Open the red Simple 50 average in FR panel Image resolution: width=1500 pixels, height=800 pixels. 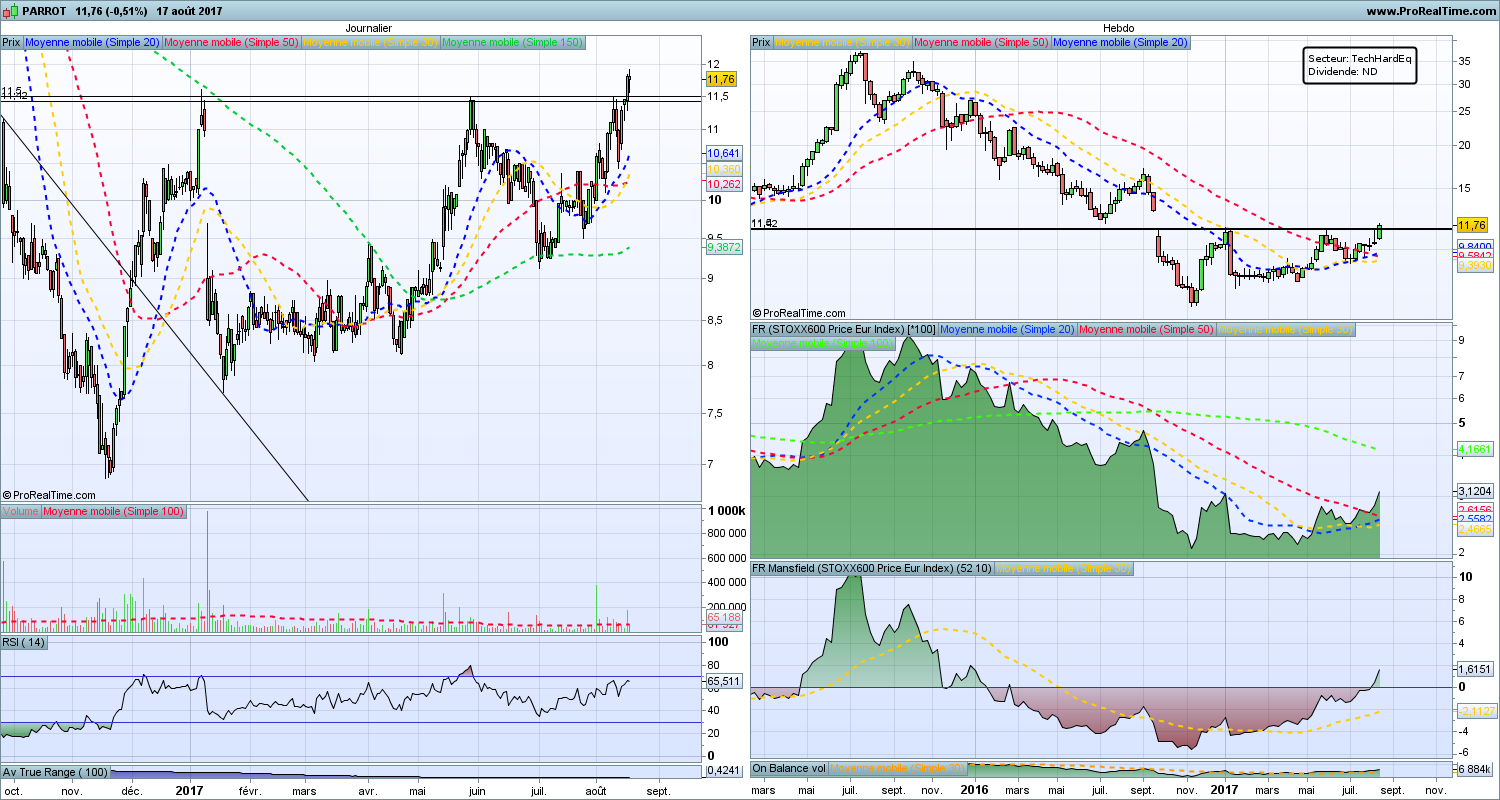click(x=1146, y=329)
